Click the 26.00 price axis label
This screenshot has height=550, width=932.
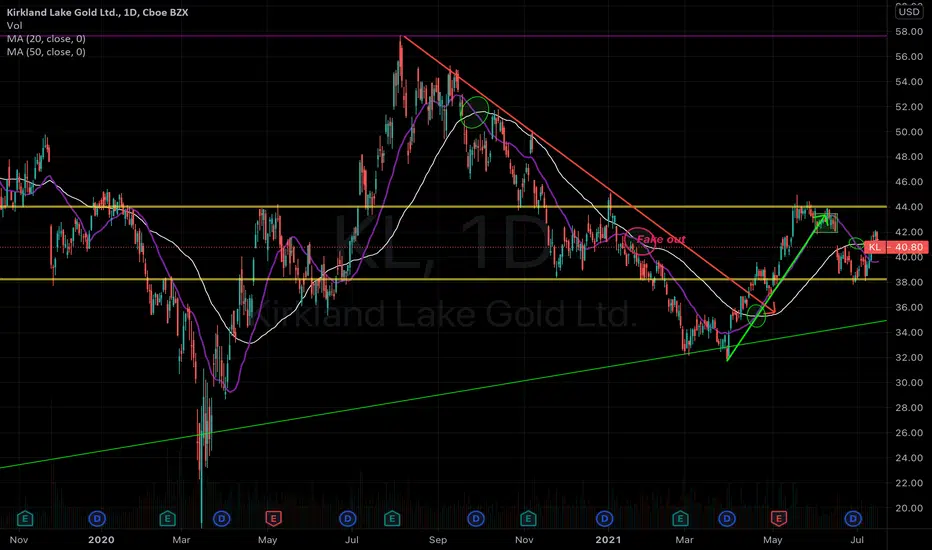(909, 433)
